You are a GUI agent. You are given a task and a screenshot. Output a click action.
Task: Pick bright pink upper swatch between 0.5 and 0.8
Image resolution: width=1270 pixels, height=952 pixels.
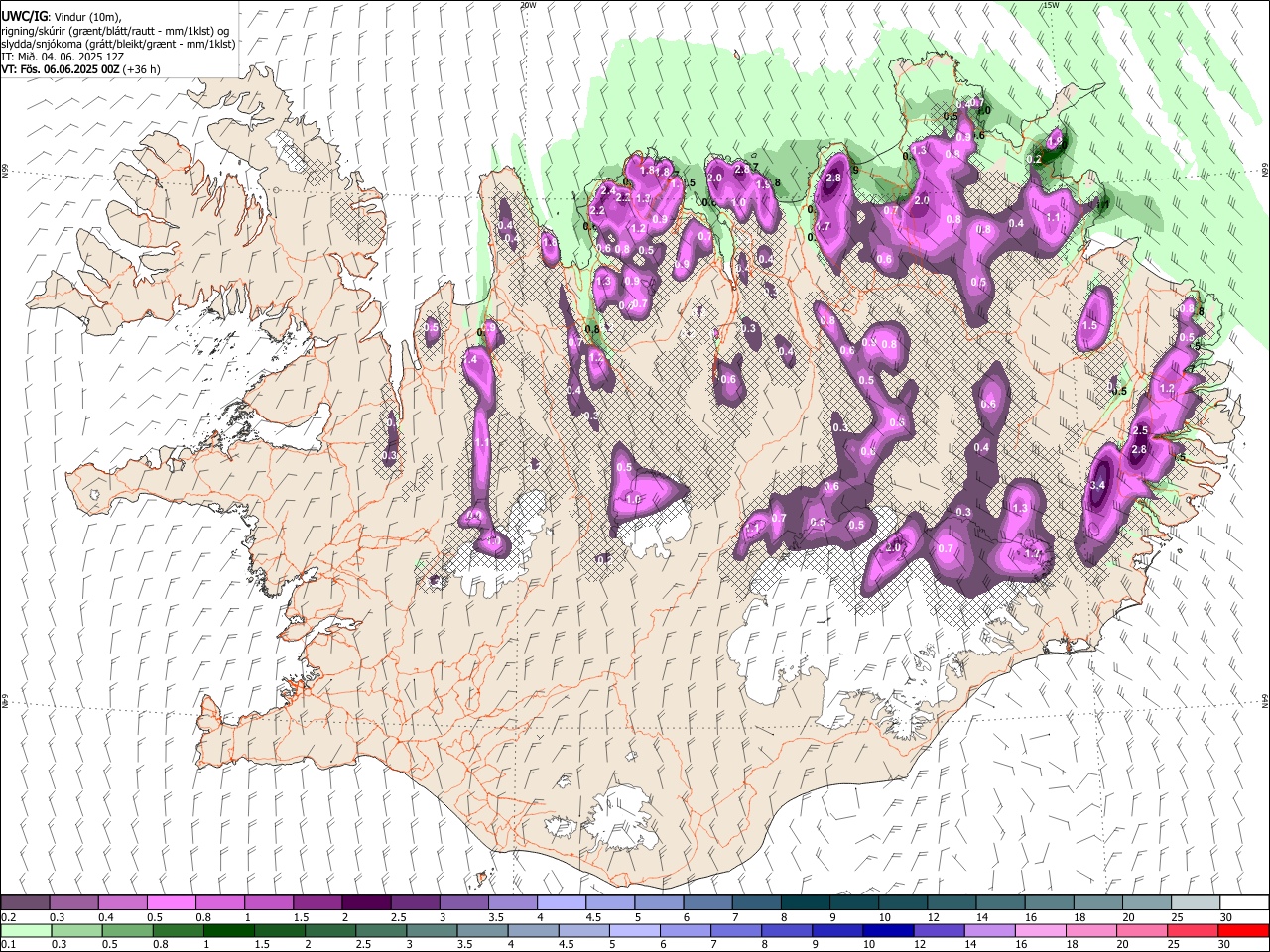tap(171, 902)
